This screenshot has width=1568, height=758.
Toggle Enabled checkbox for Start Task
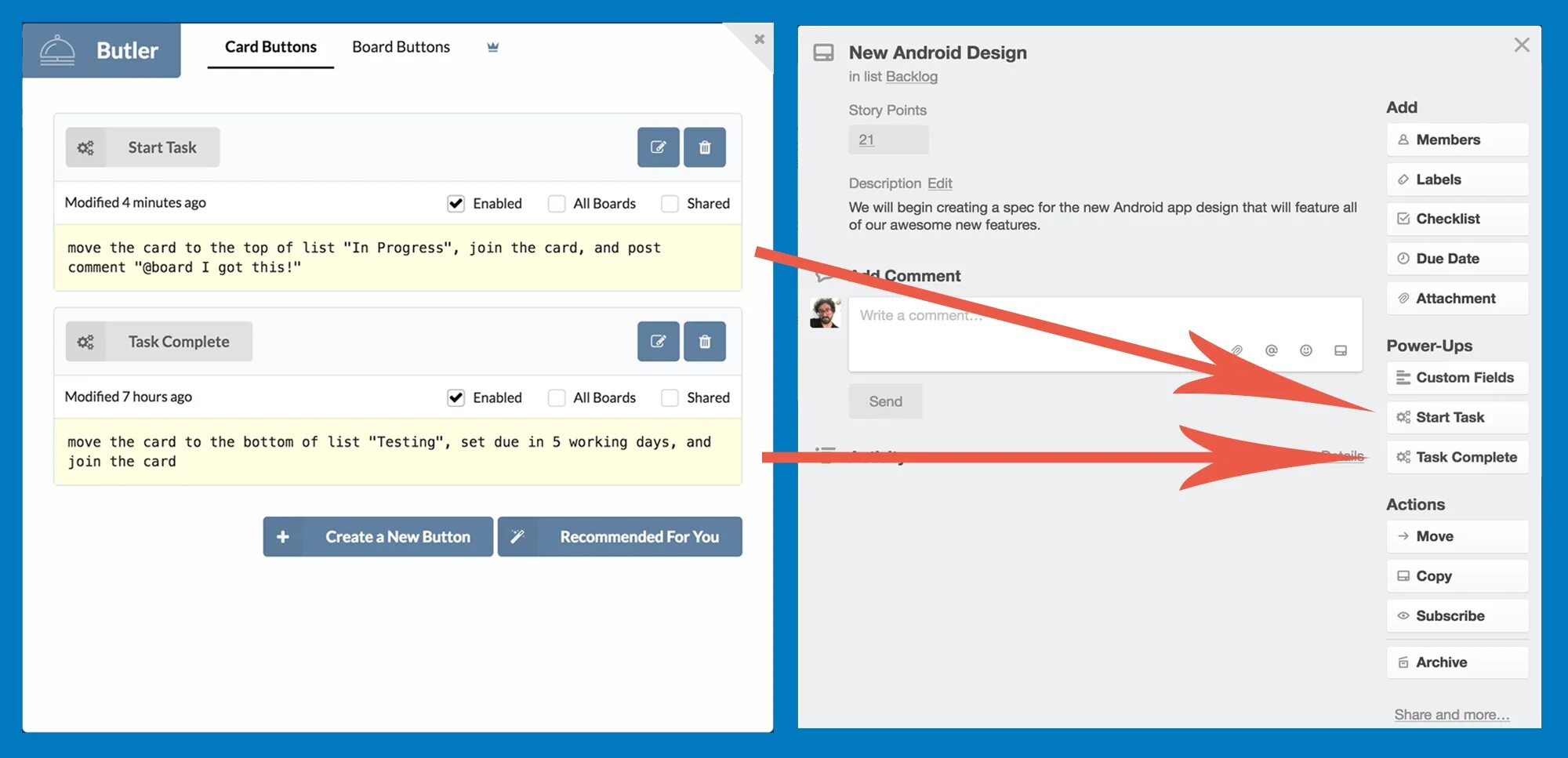456,204
